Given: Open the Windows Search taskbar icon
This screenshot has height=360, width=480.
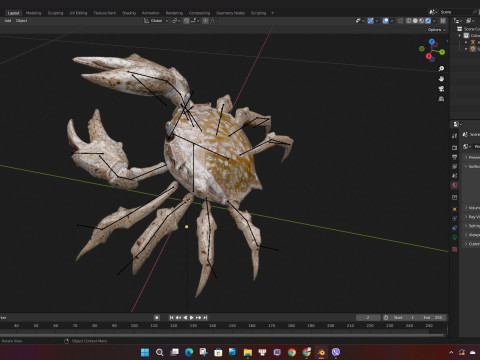Looking at the screenshot, I should click(x=160, y=352).
